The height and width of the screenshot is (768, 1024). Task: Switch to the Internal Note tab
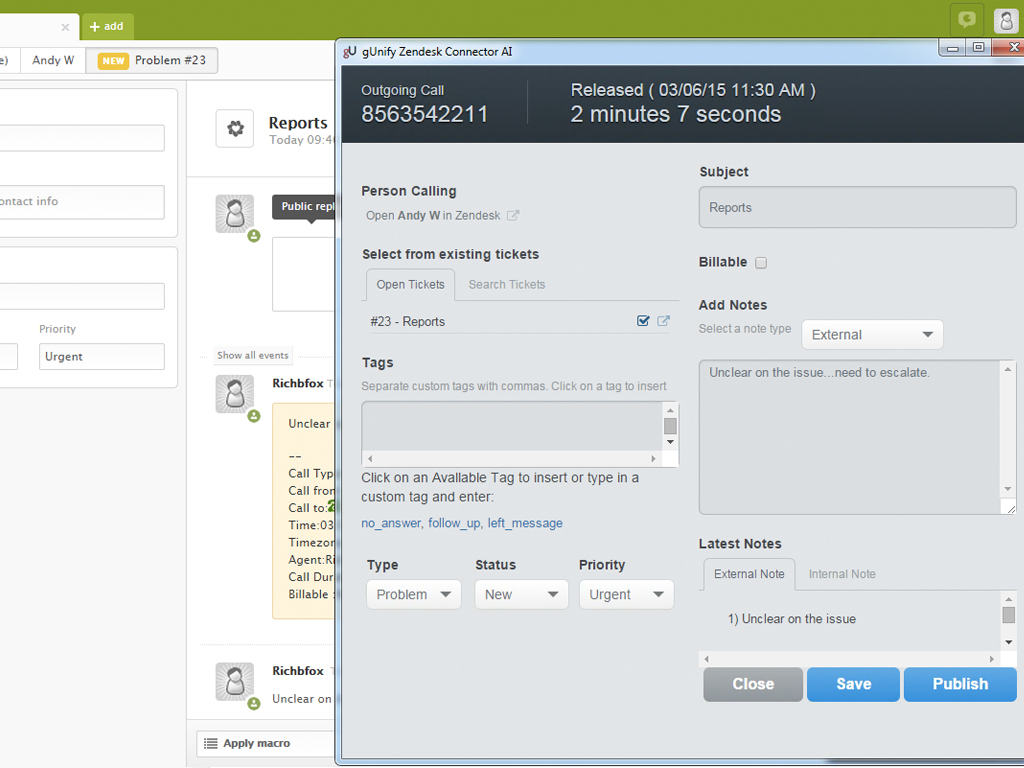click(841, 574)
